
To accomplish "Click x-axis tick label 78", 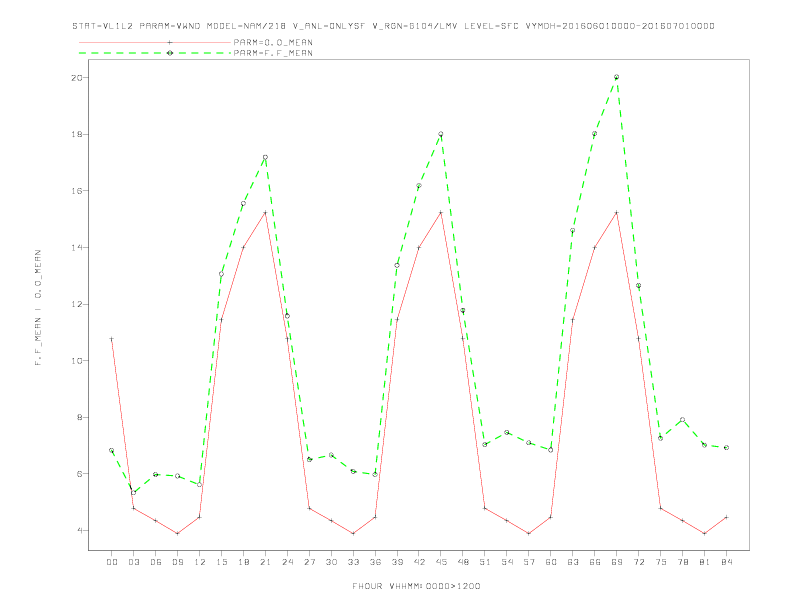I will click(x=683, y=562).
